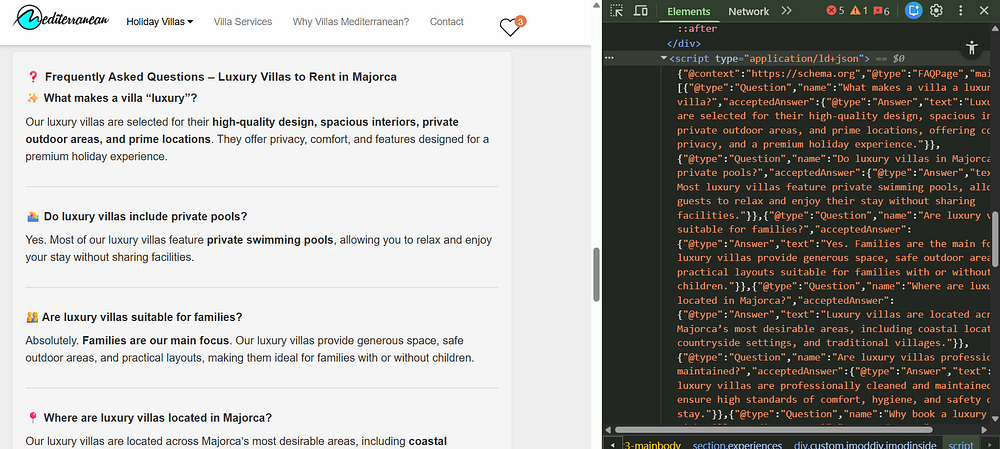The image size is (1000, 449).
Task: Open the favorites heart icon
Action: click(x=510, y=27)
